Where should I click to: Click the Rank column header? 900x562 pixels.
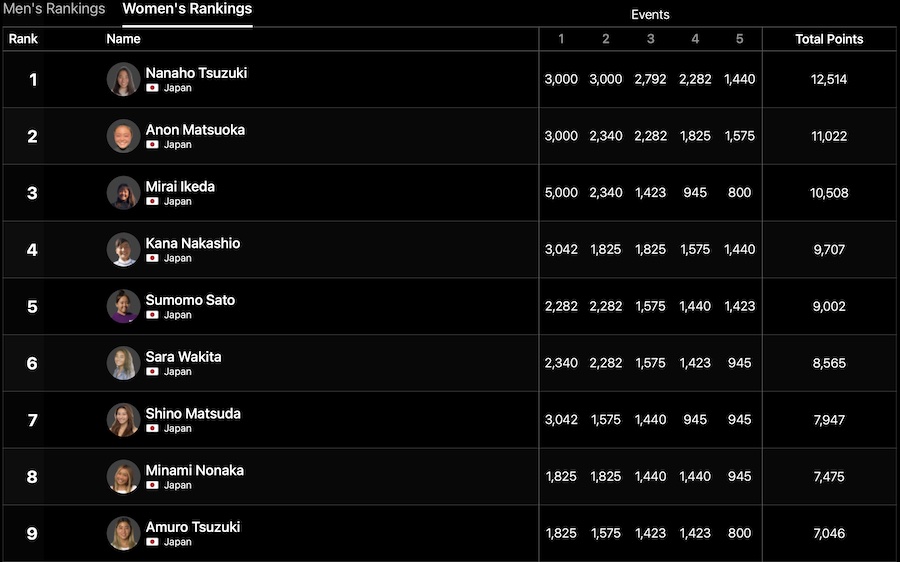24,39
